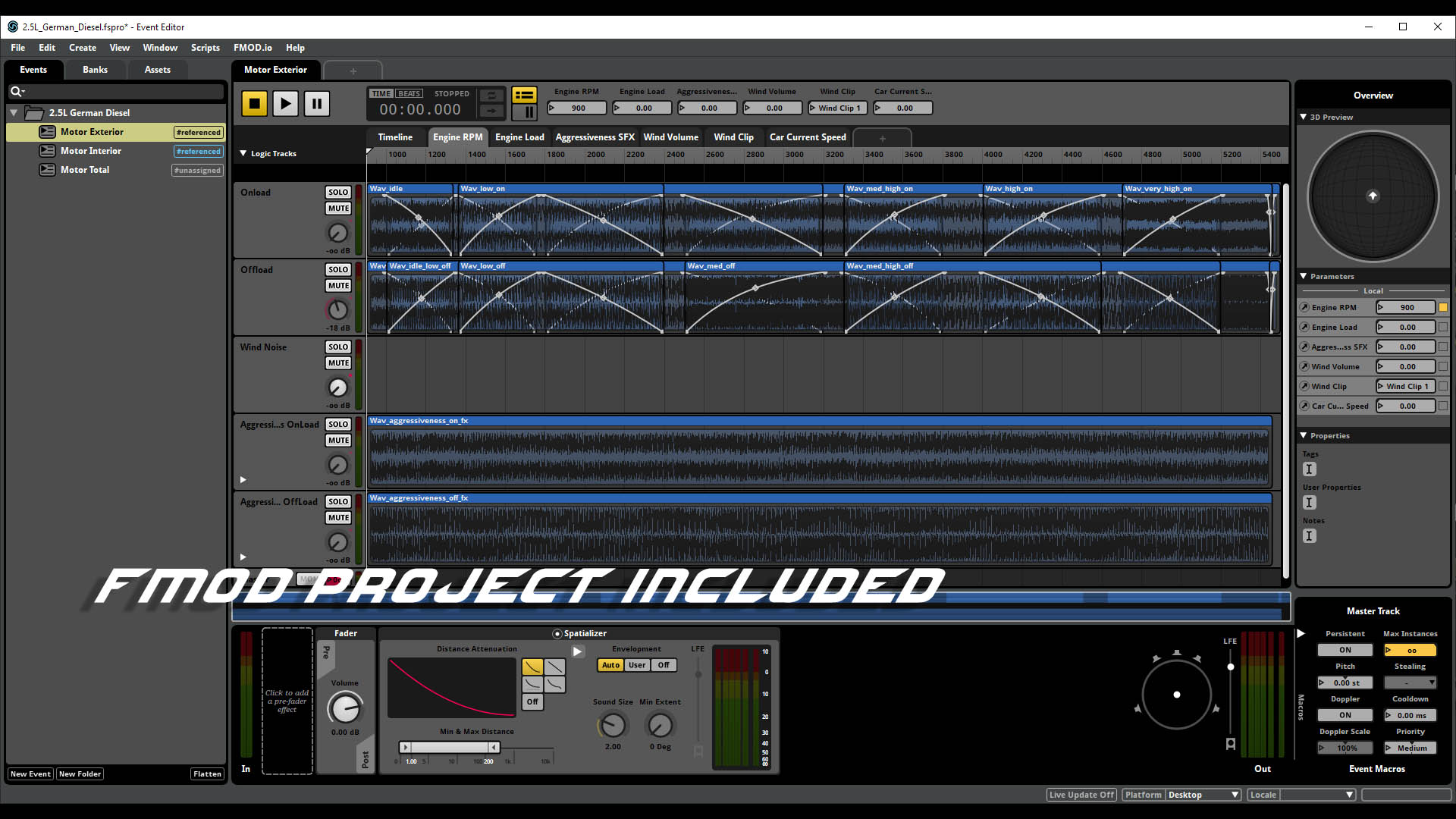Switch to the Engine Load tab
Viewport: 1456px width, 819px height.
click(519, 137)
